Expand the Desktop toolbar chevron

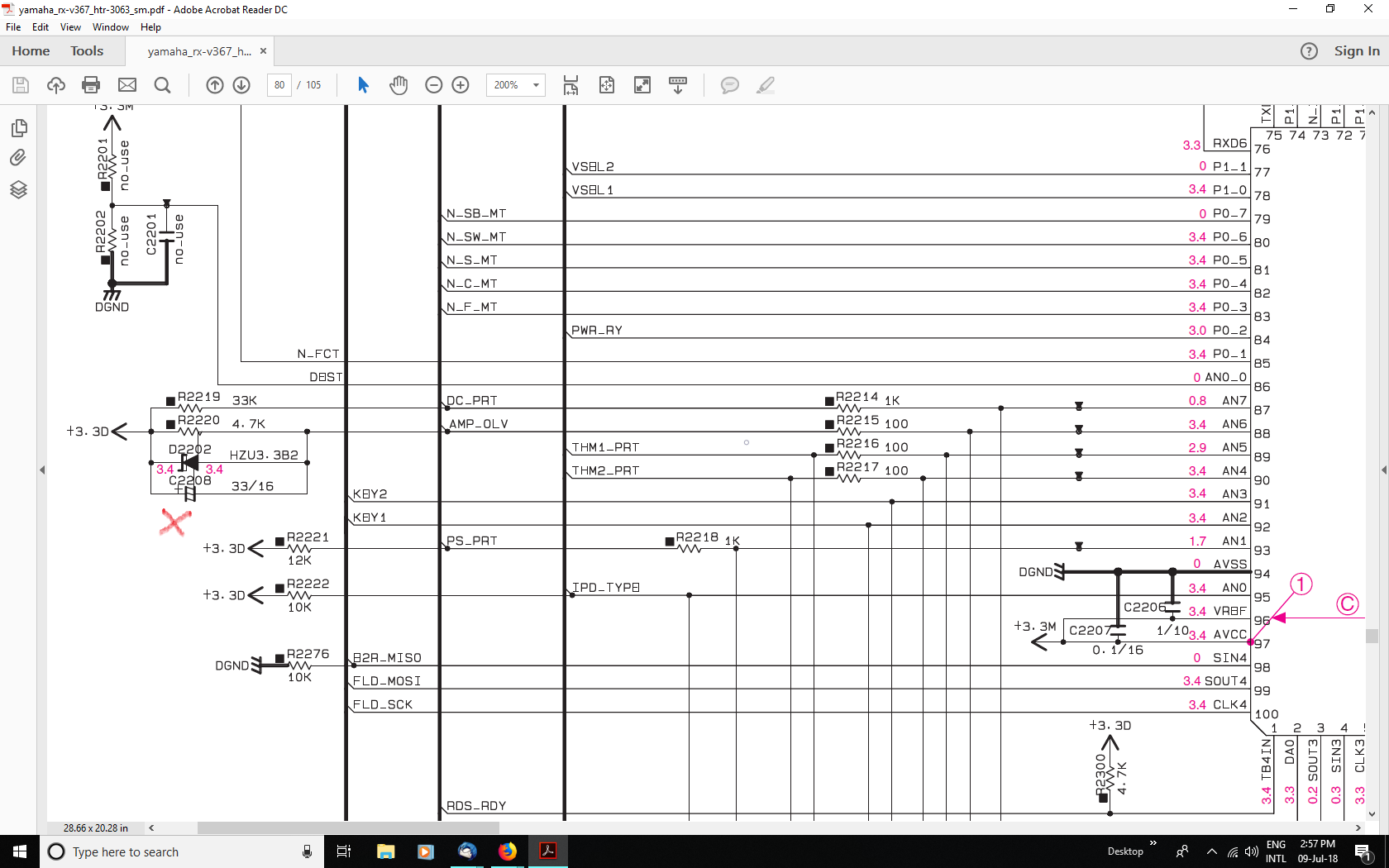(1153, 844)
